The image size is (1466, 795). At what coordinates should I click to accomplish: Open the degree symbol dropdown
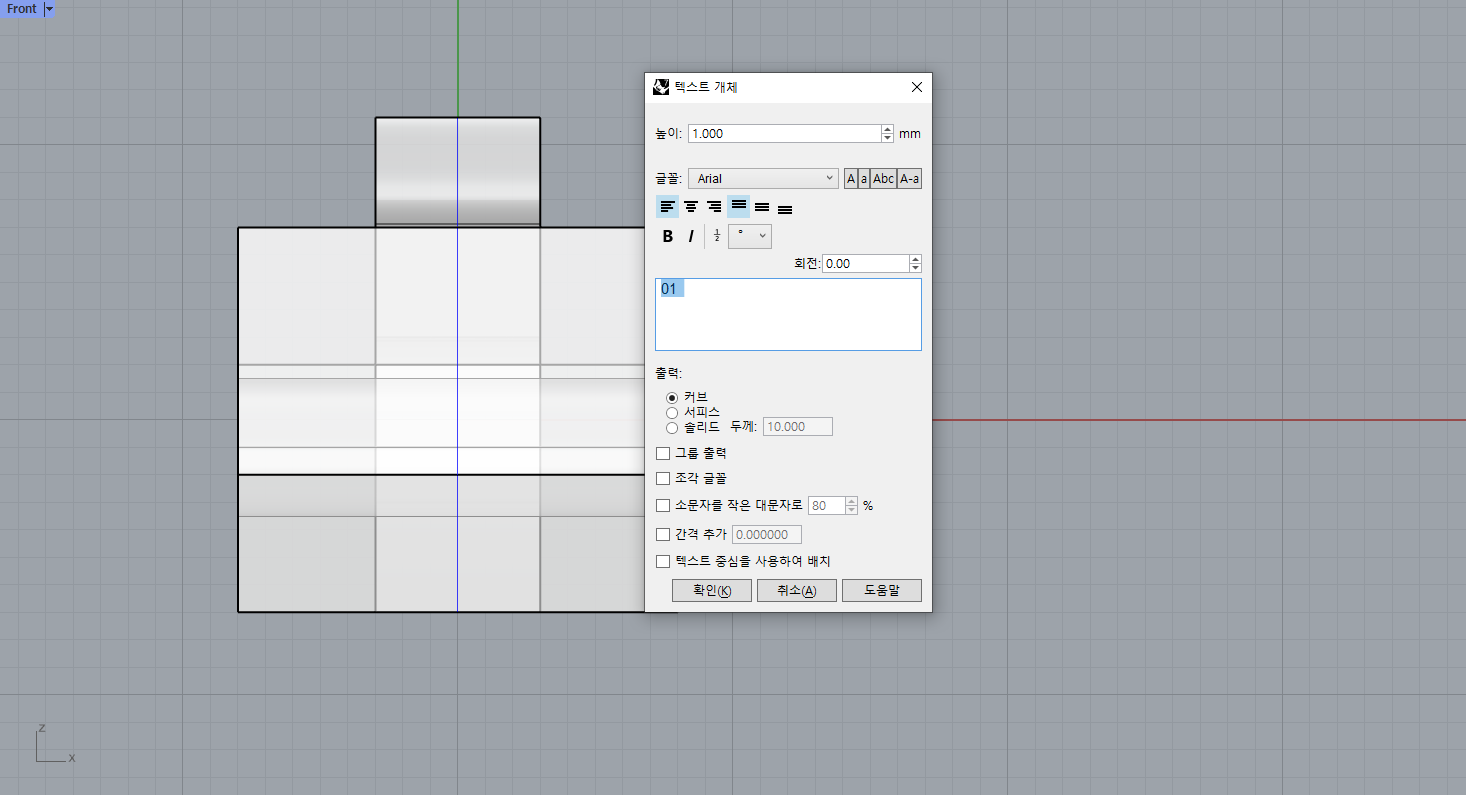tap(761, 236)
